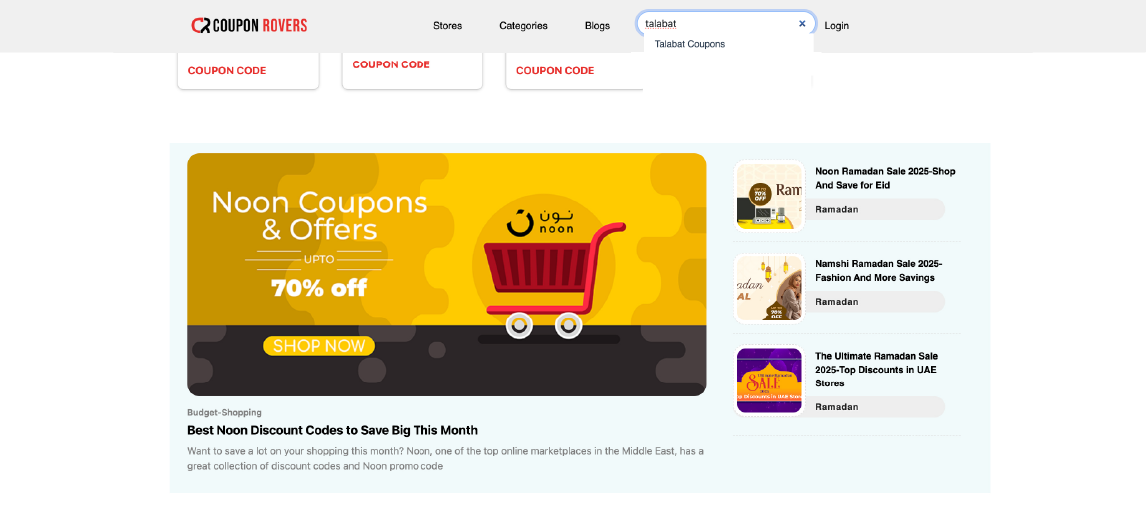
Task: Open the Categories menu item
Action: pyautogui.click(x=523, y=26)
